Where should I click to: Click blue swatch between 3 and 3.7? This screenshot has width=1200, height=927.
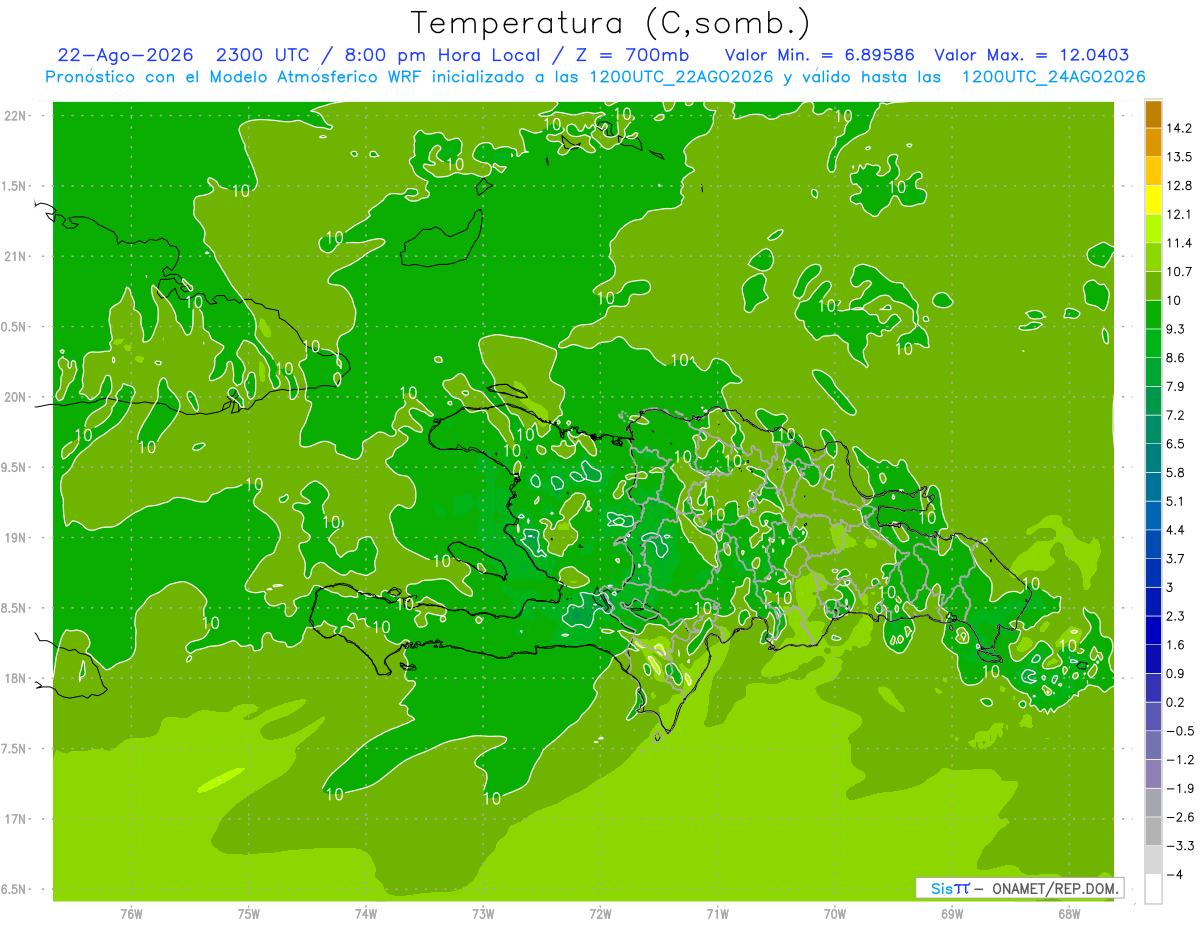tap(1153, 573)
